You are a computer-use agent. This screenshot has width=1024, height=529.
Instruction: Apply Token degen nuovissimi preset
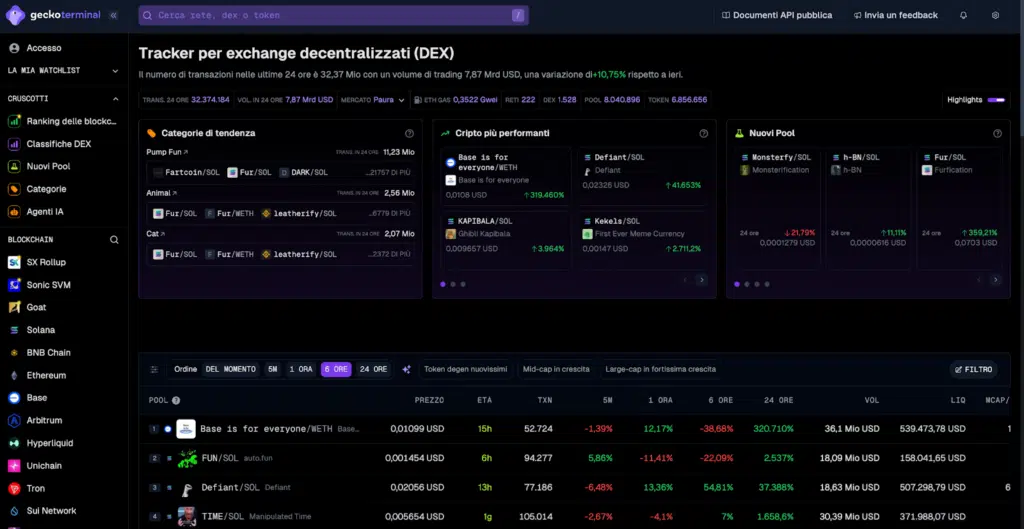click(x=466, y=370)
